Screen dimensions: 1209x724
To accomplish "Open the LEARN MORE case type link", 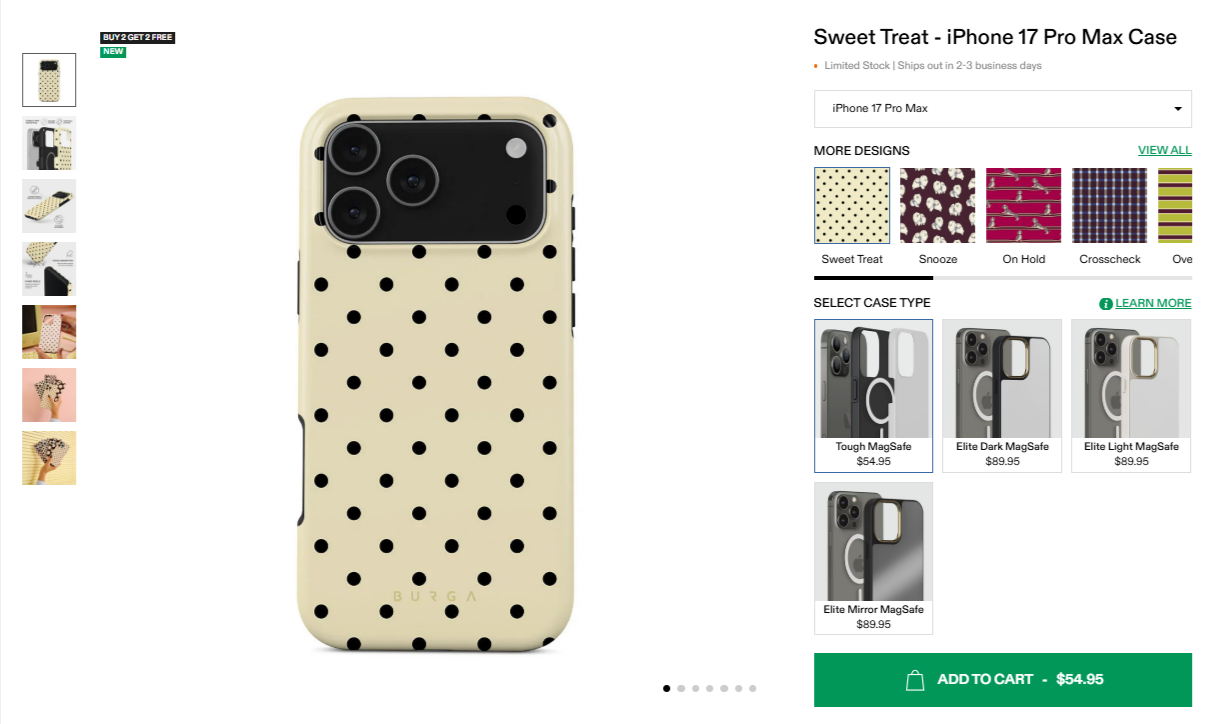I will coord(1152,303).
